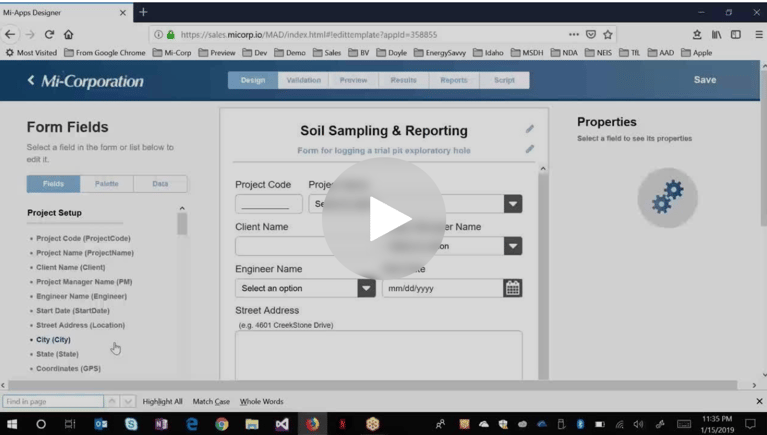Open File Explorer from the taskbar

(252, 424)
